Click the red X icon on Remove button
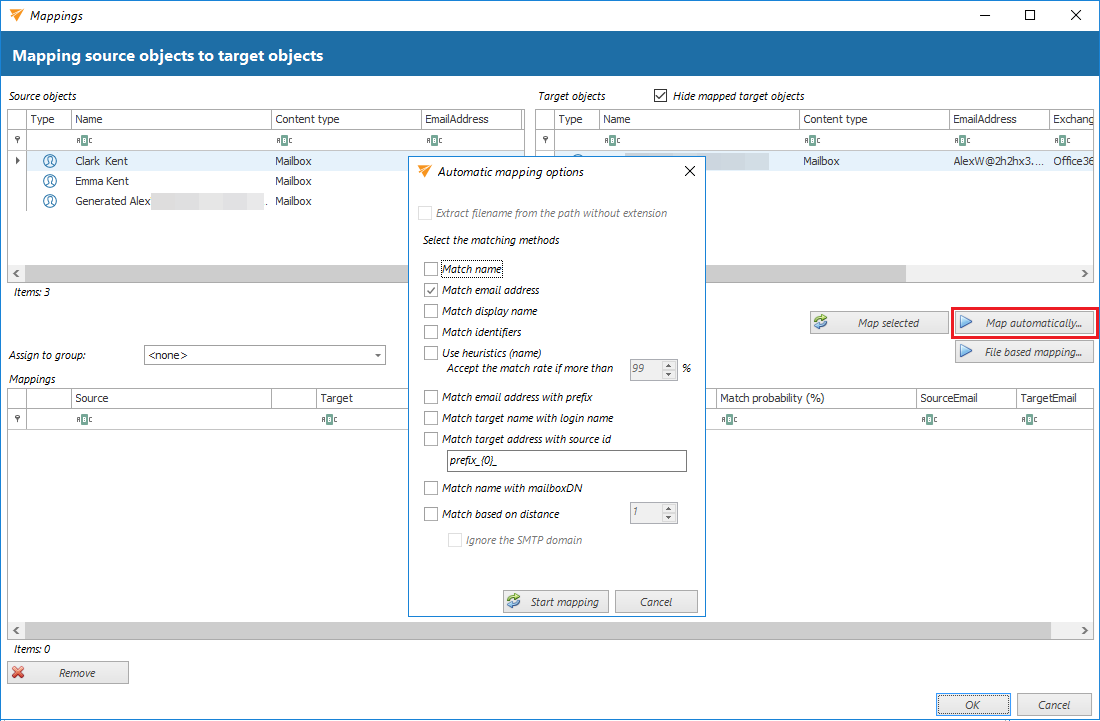Viewport: 1100px width, 721px height. [19, 673]
